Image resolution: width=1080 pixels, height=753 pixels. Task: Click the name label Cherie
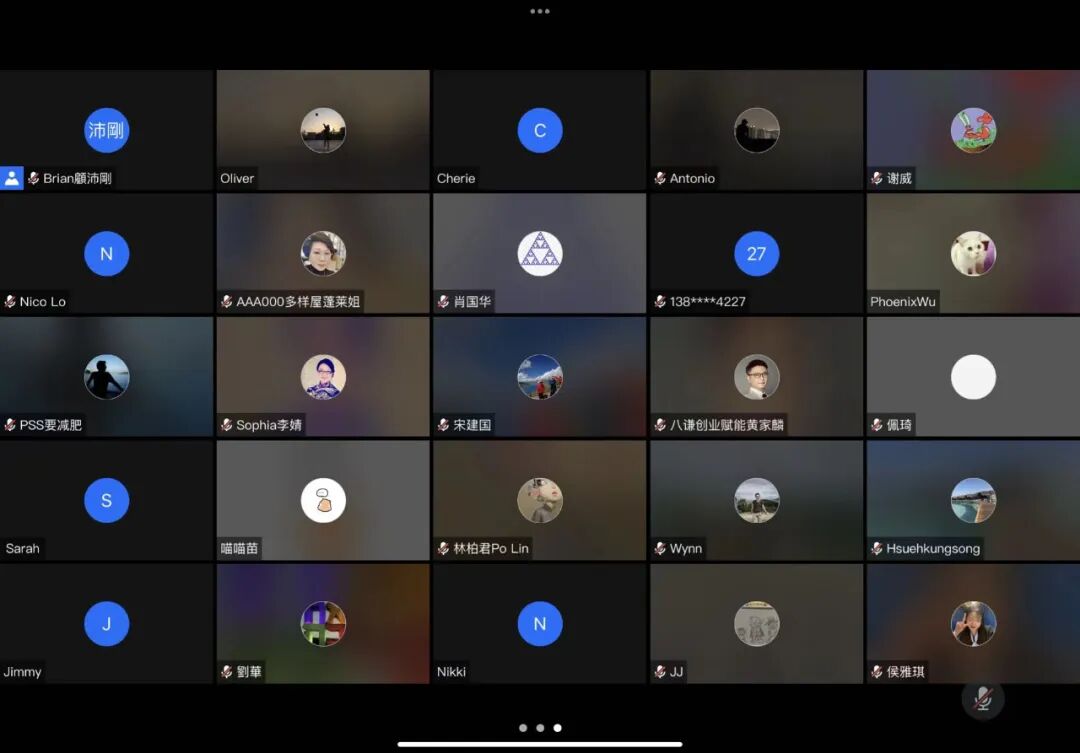click(456, 178)
